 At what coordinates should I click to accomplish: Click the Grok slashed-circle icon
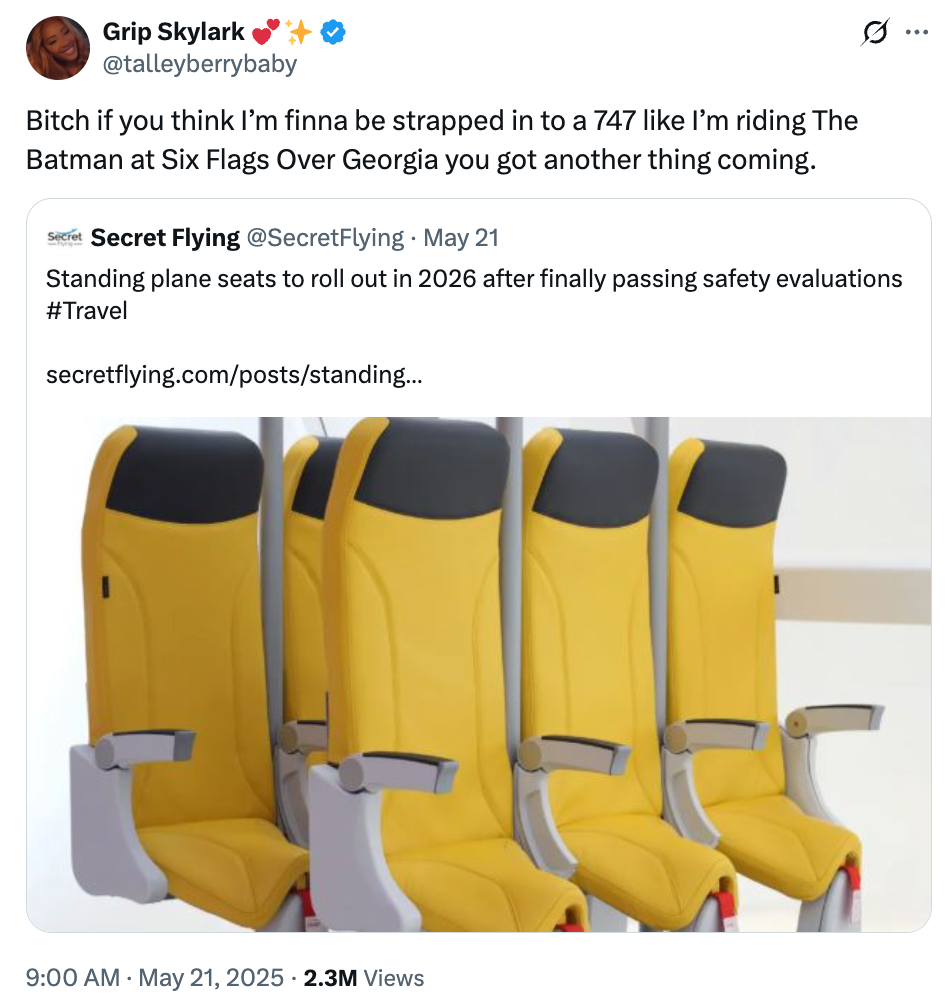872,34
